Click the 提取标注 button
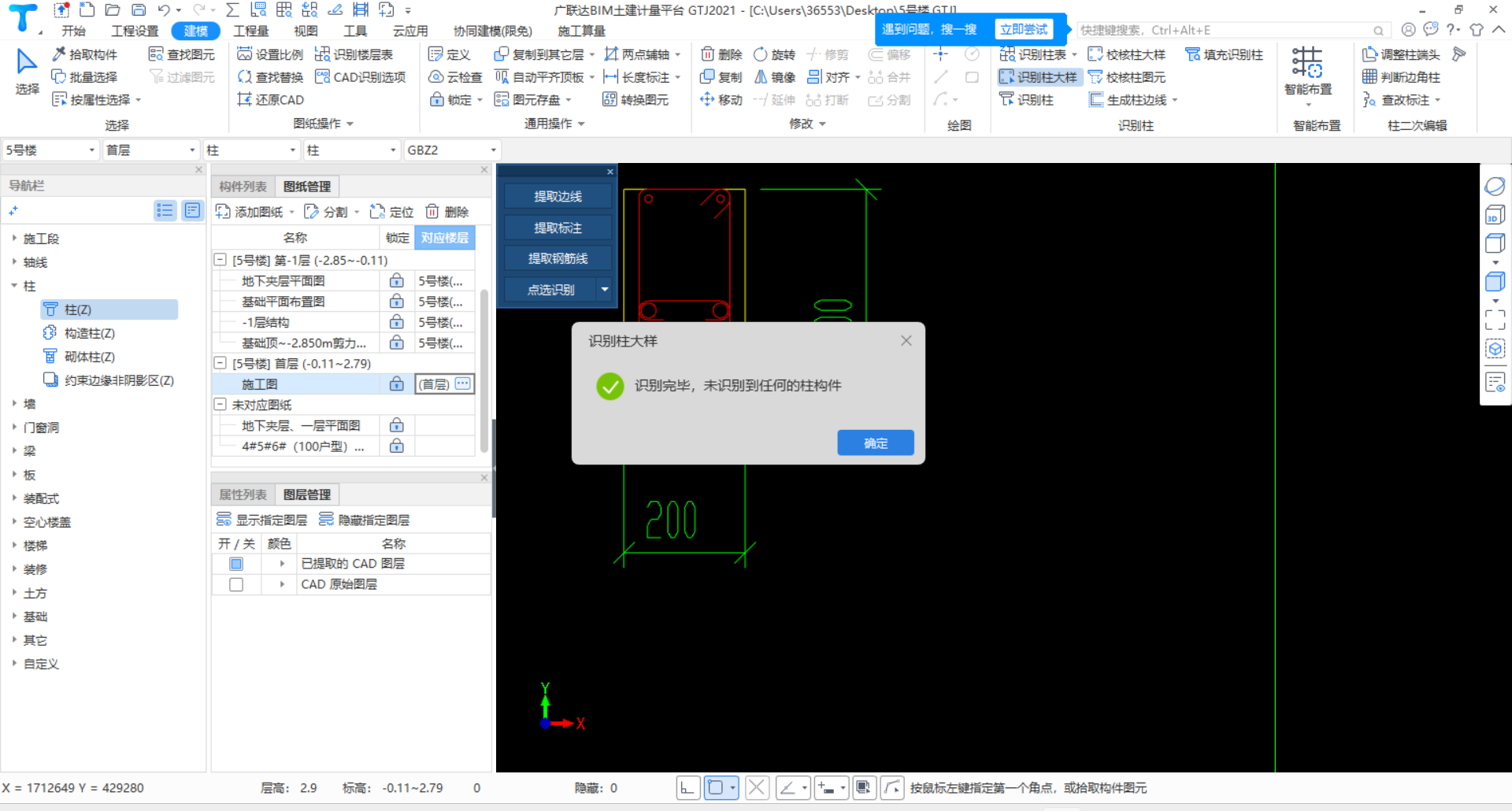1512x811 pixels. [x=558, y=228]
